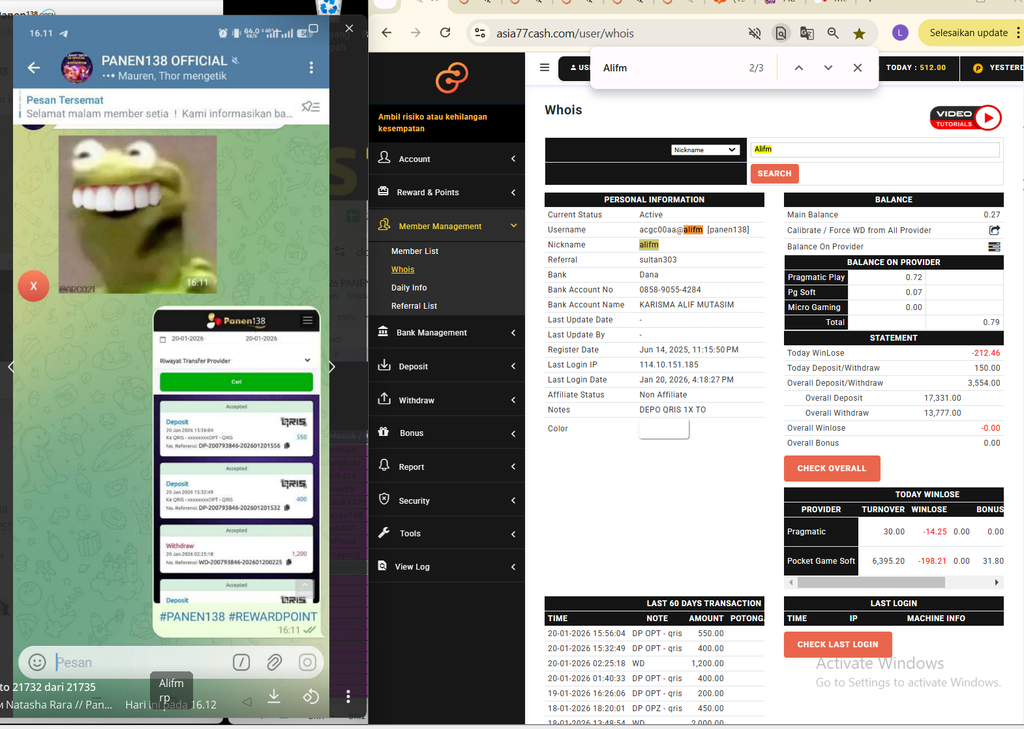Attach a file with paperclip icon

click(274, 662)
